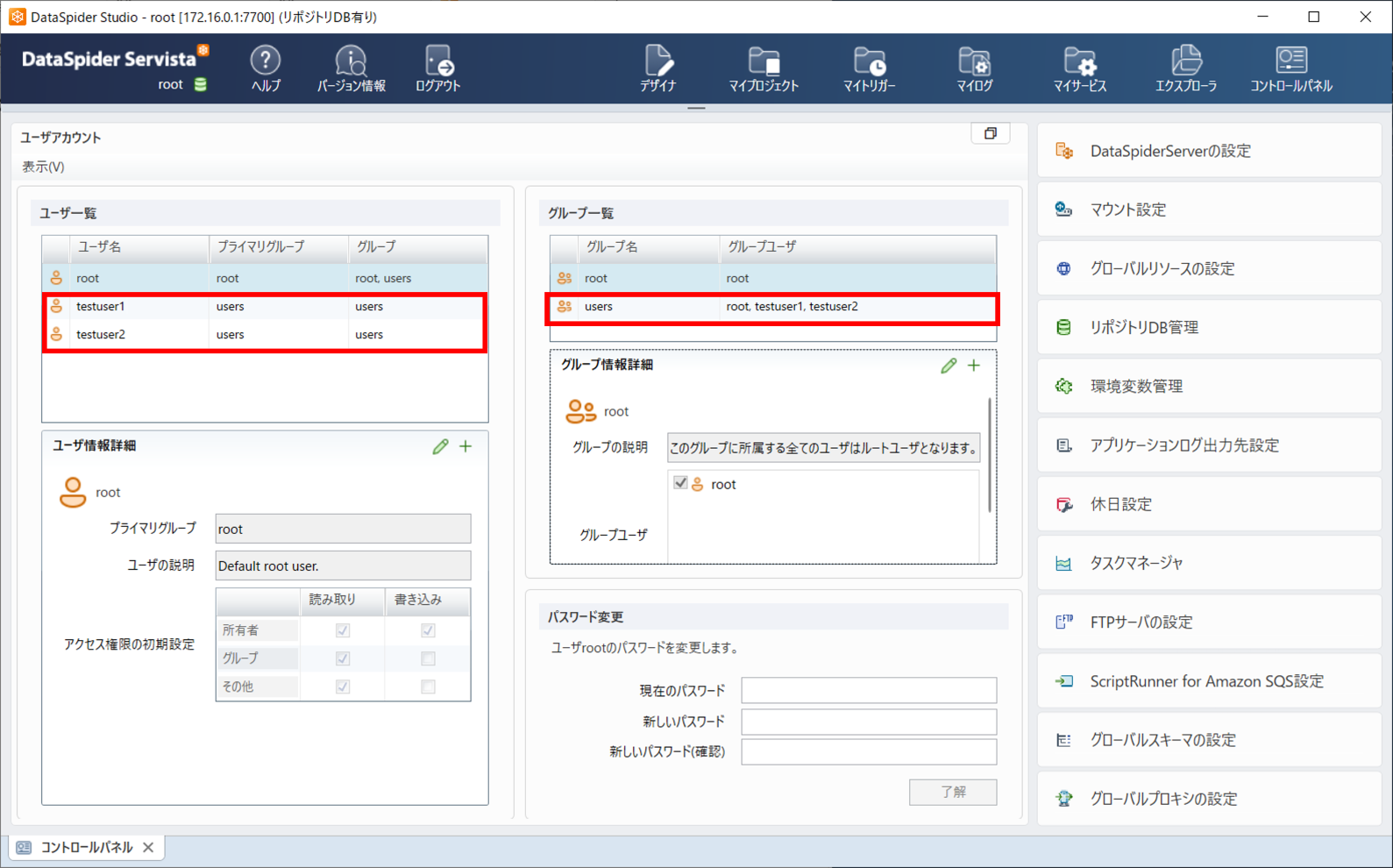Click the 了解 button
The height and width of the screenshot is (868, 1393).
click(x=953, y=792)
